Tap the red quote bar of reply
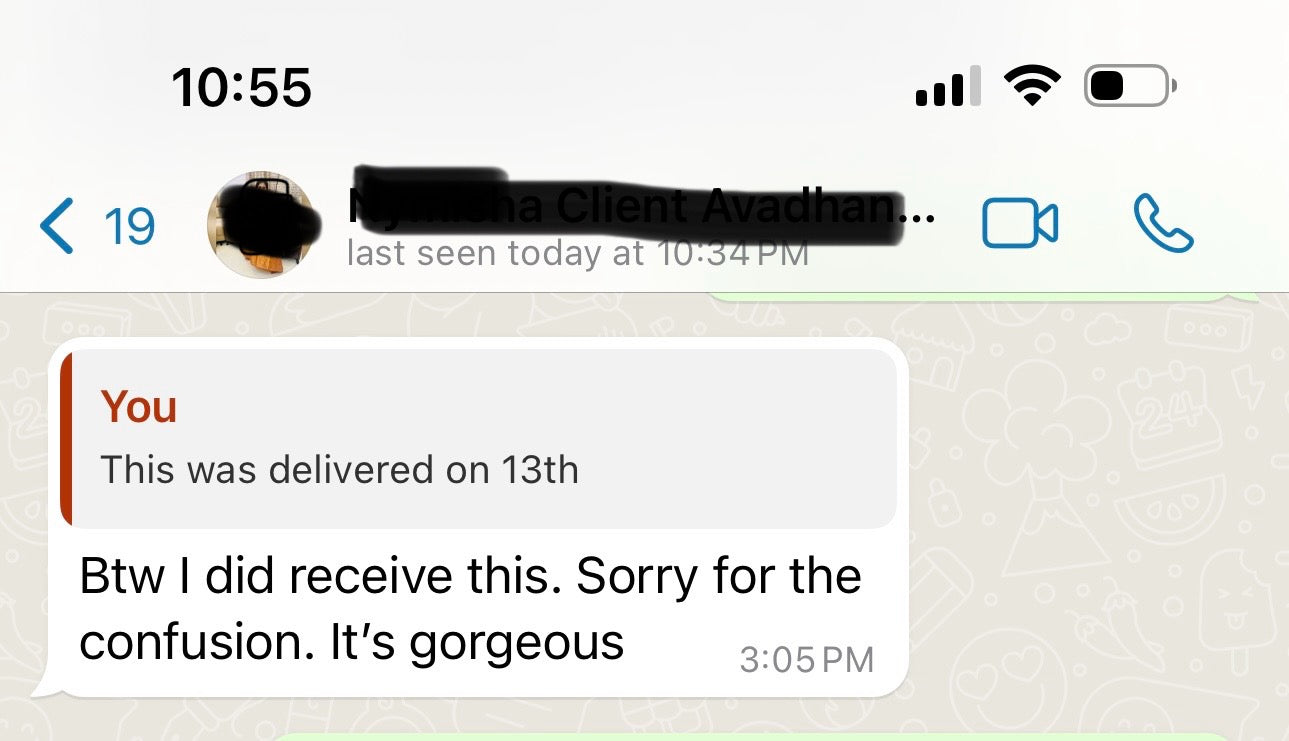 coord(65,438)
